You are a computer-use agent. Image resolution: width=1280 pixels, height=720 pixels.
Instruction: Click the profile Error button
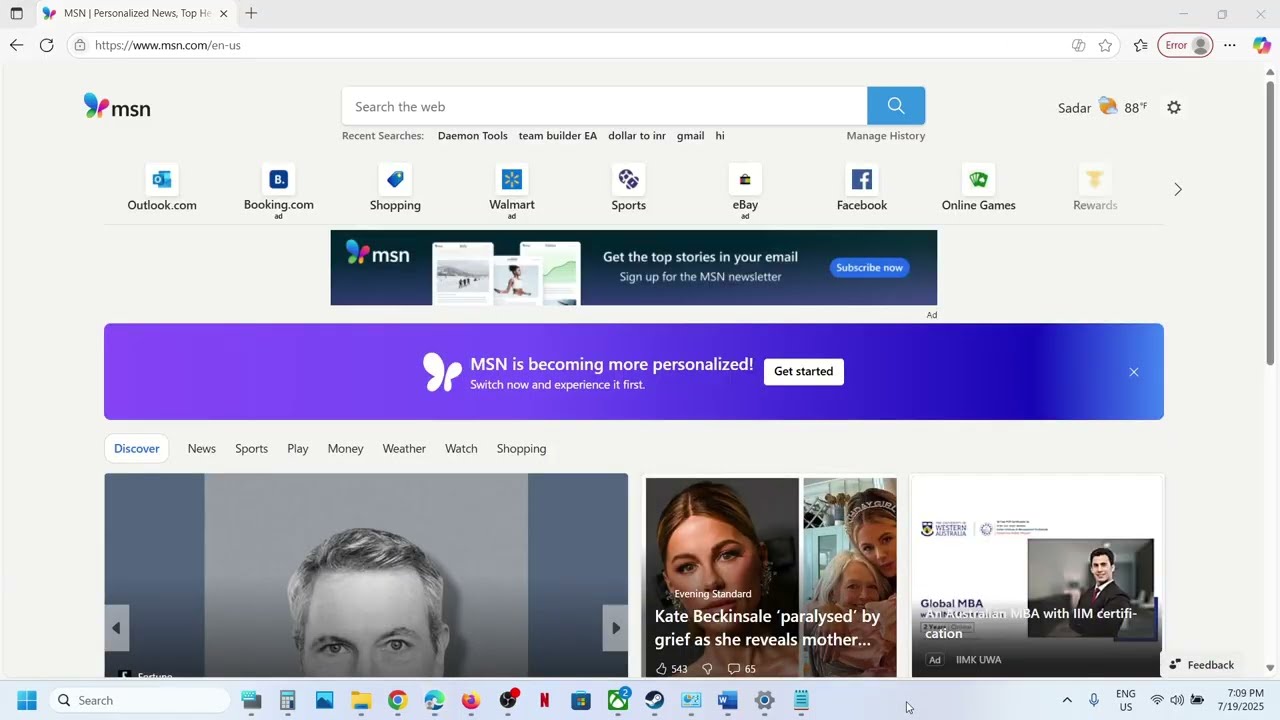click(x=1185, y=45)
